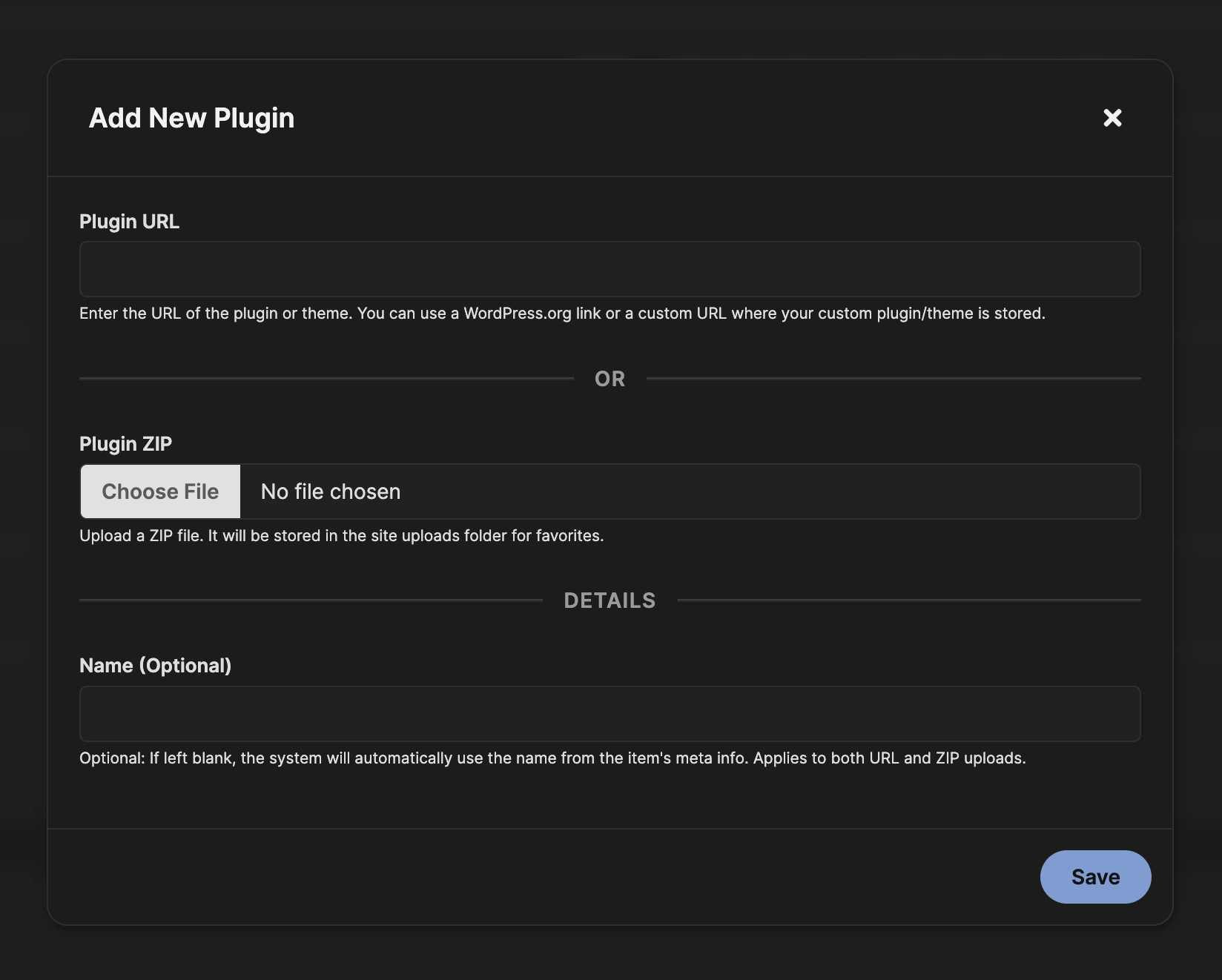Click the ZIP upload helper text
This screenshot has height=980, width=1222.
(x=342, y=535)
